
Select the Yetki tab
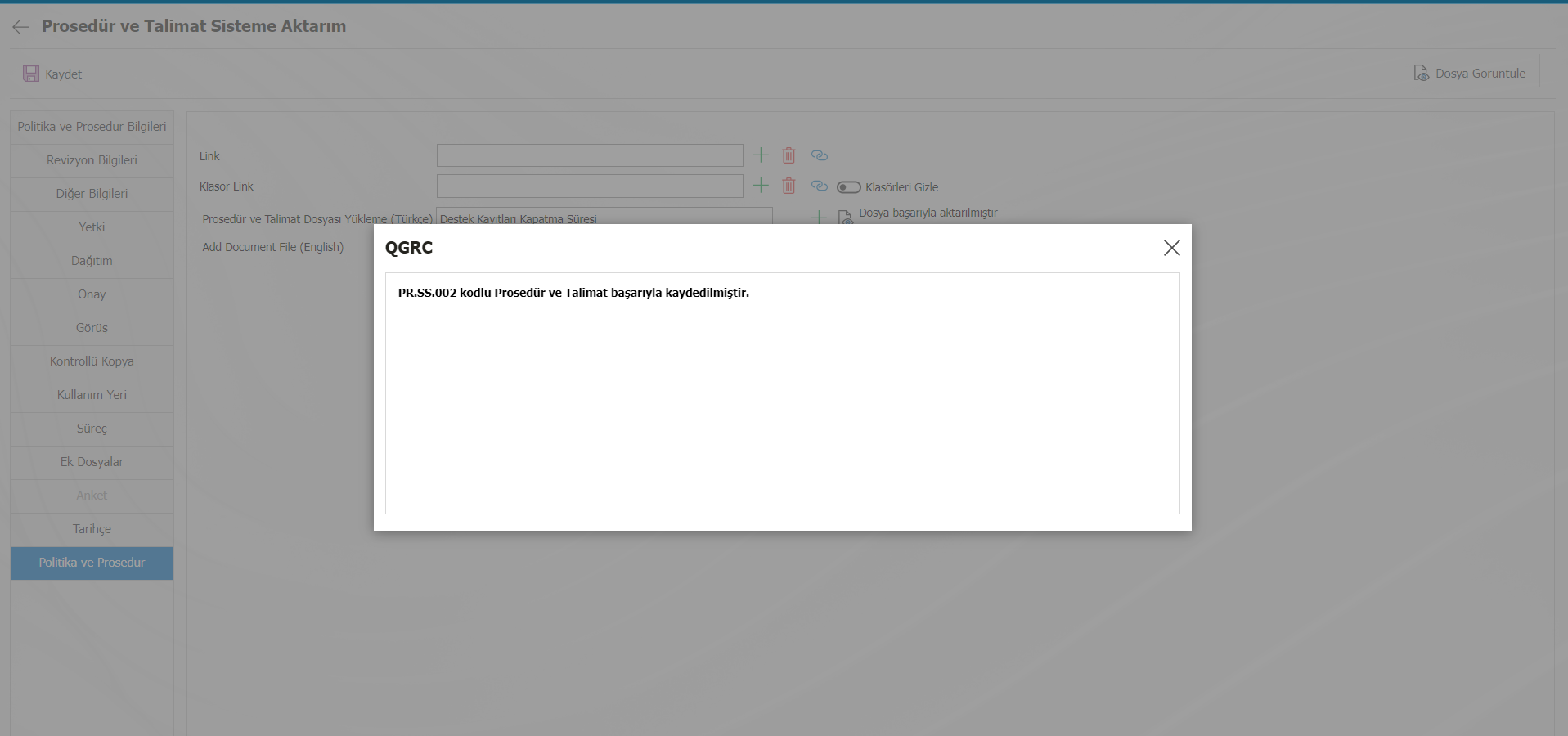click(x=92, y=227)
